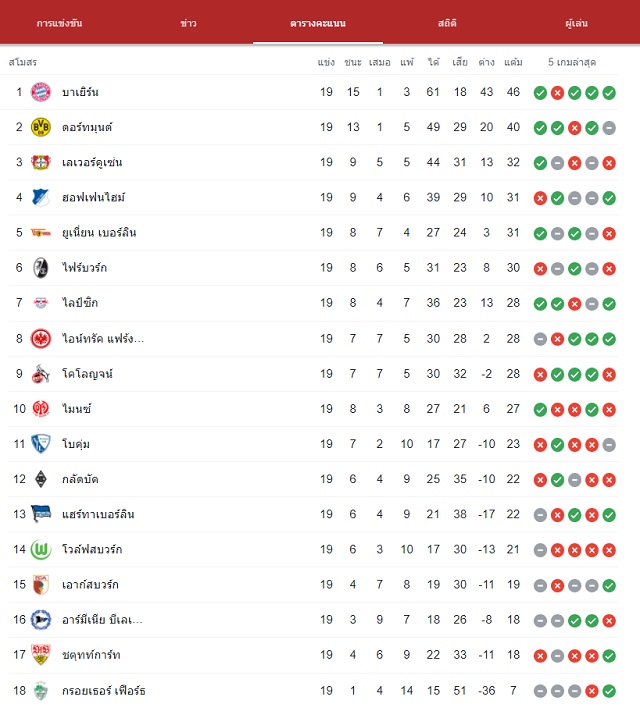Click the VfB Stuttgart crest icon

[x=40, y=655]
